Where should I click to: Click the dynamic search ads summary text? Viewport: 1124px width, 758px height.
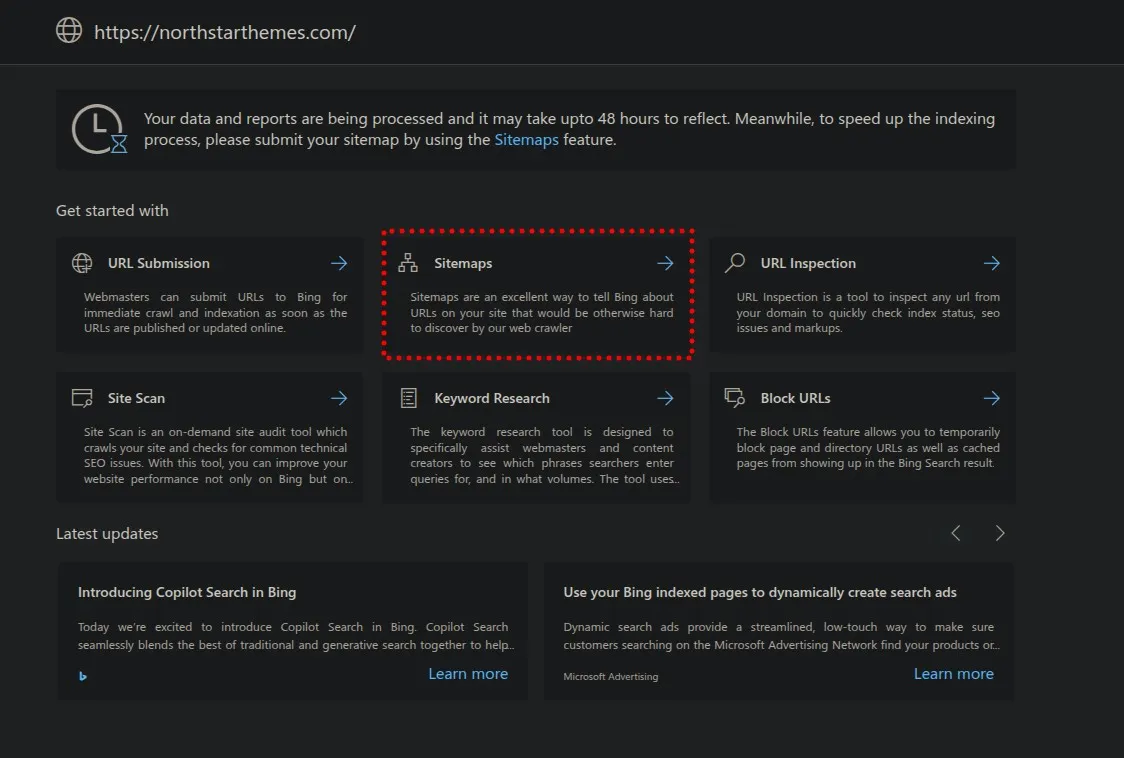tap(781, 636)
